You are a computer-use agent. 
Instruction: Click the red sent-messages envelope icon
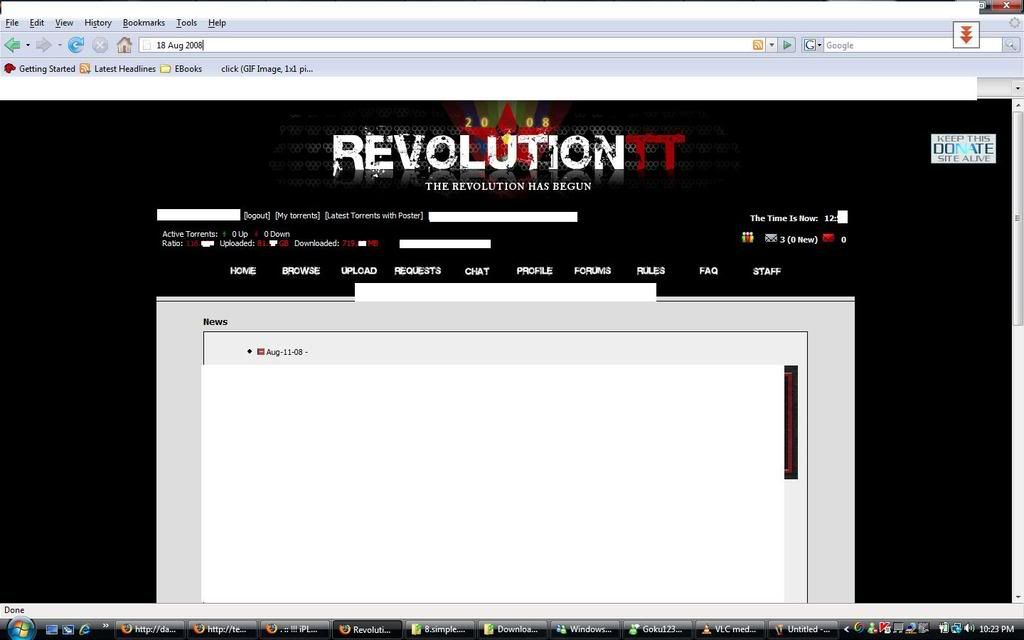tap(828, 238)
